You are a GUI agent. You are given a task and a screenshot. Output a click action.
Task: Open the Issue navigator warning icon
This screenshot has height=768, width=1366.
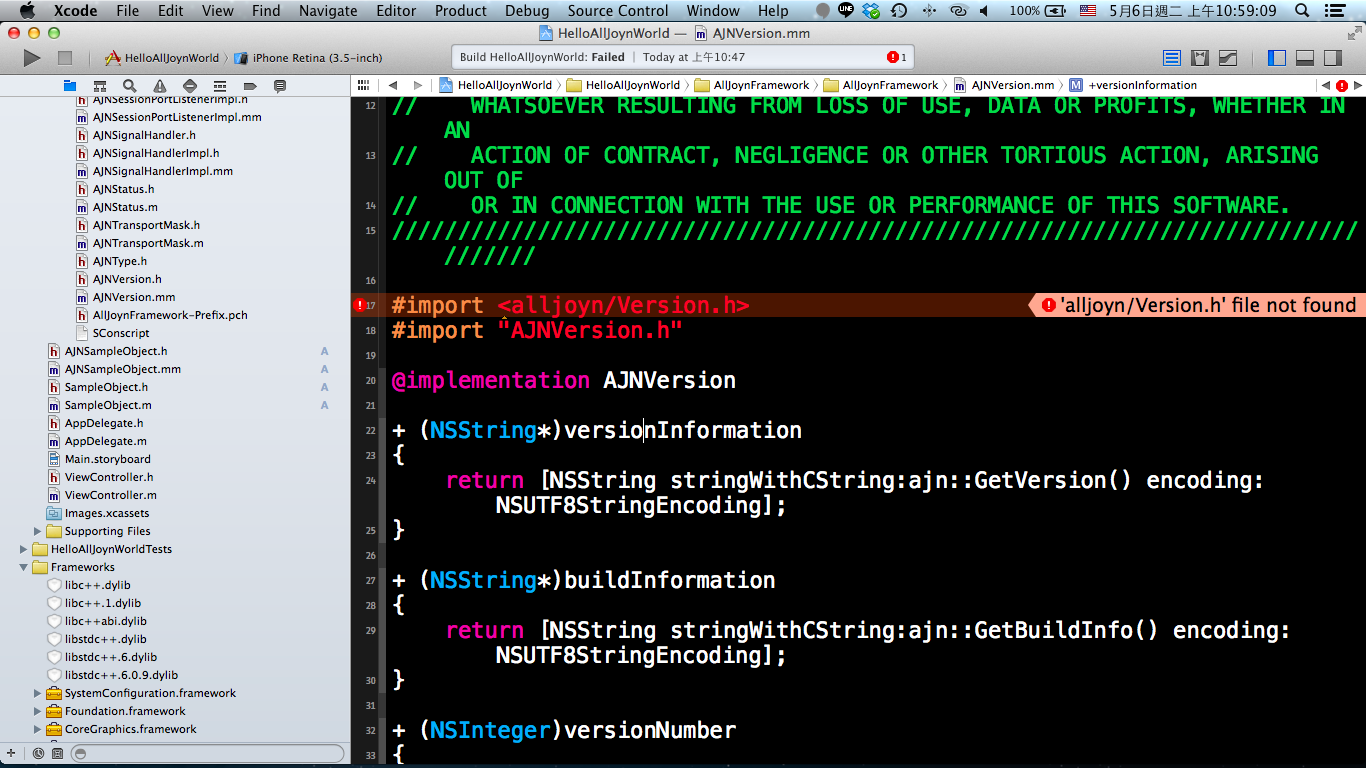160,86
